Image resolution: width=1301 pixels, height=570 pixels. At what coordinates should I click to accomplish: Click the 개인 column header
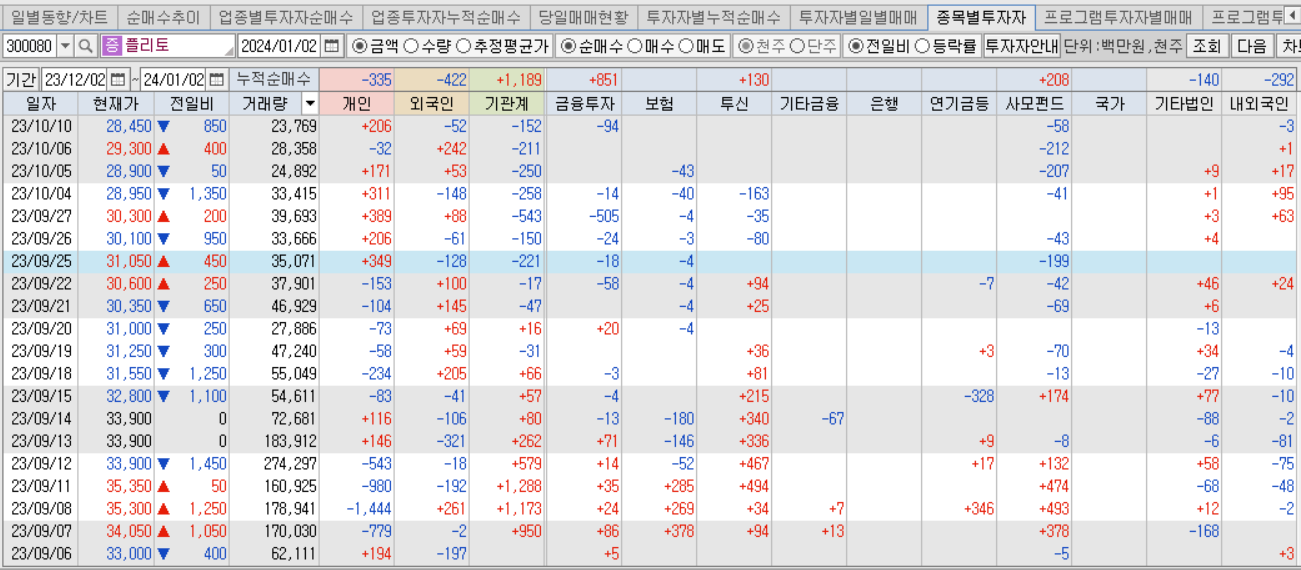pyautogui.click(x=357, y=103)
